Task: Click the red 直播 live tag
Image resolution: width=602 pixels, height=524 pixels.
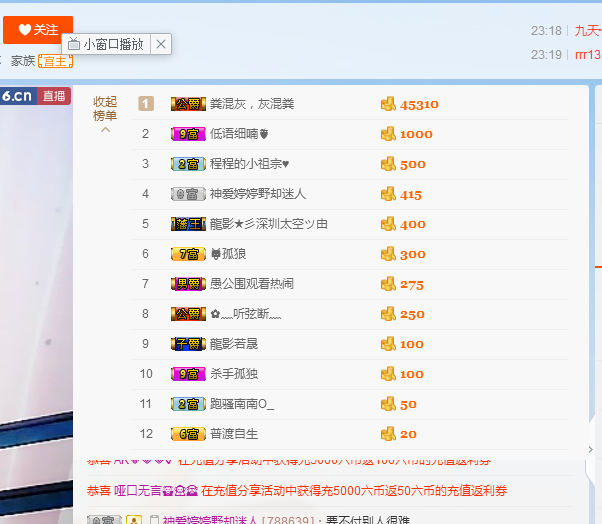Action: pos(54,96)
